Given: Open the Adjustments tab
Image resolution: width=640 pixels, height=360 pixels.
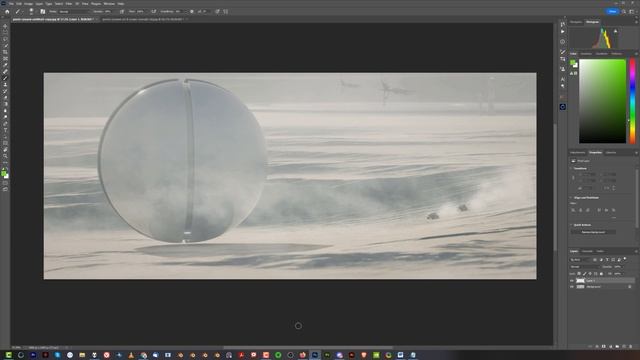Looking at the screenshot, I should [x=577, y=152].
